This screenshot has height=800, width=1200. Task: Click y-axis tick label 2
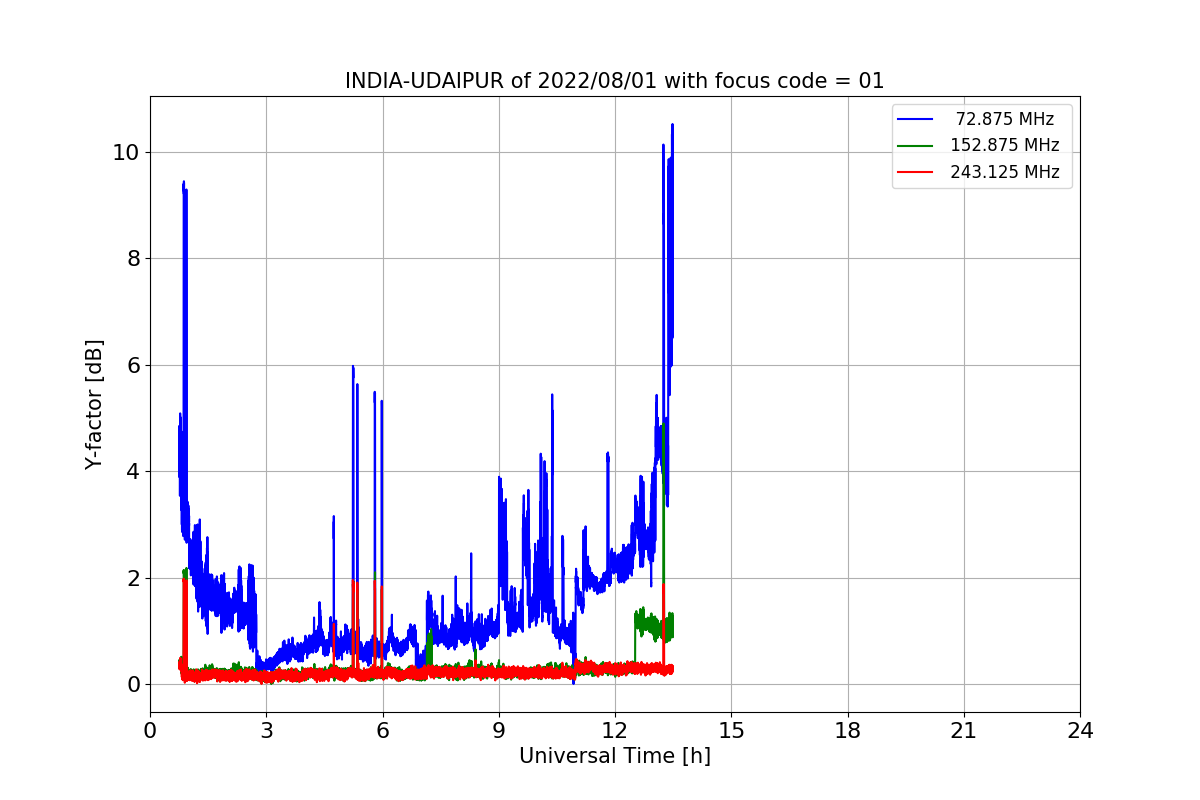click(x=131, y=578)
